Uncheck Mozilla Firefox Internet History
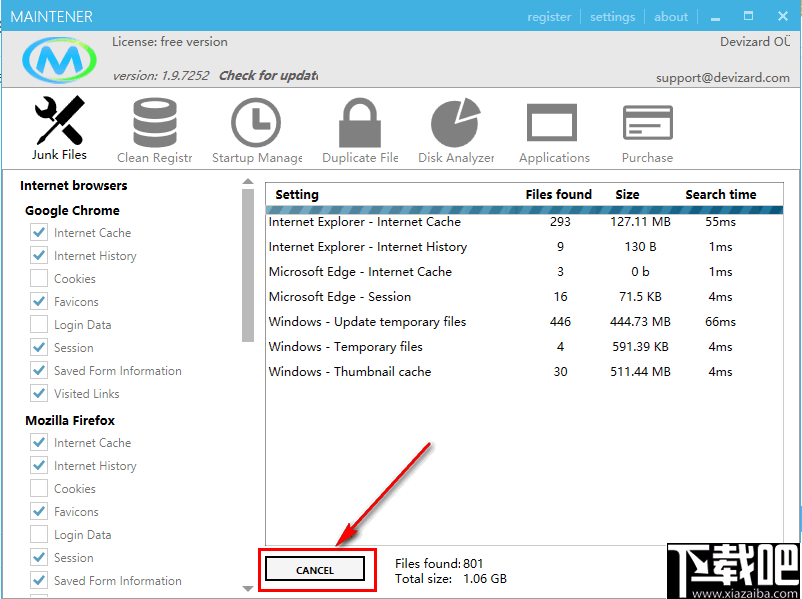This screenshot has height=599, width=802. 39,465
